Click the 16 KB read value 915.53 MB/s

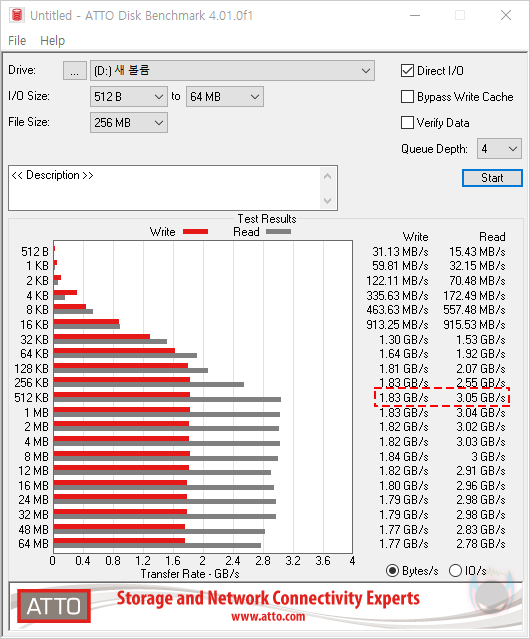tap(474, 325)
